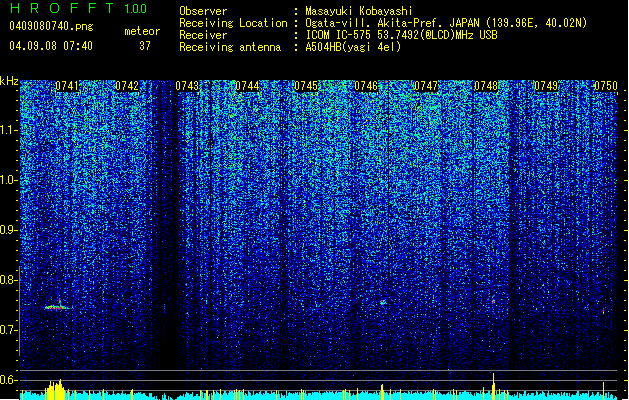
Task: Click the file name 0409080740.png
Action: (x=51, y=27)
